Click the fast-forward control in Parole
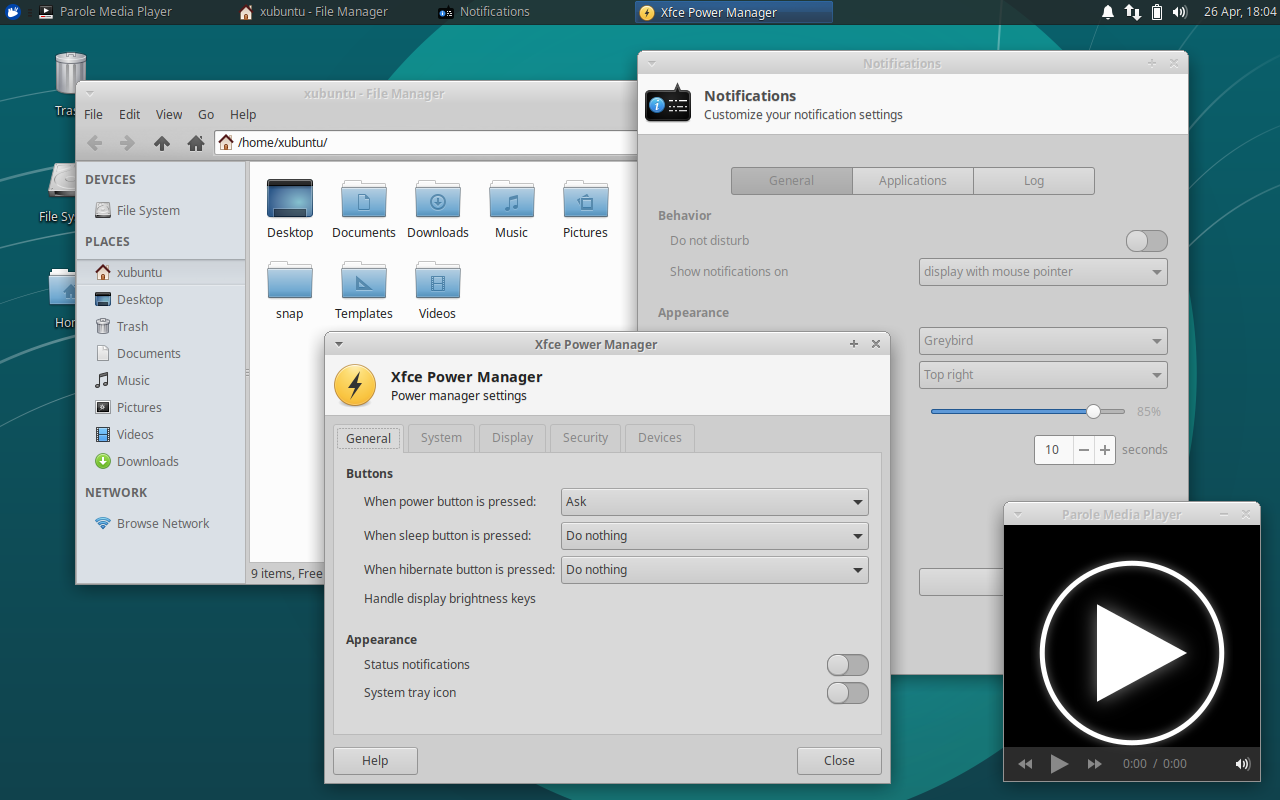Image resolution: width=1280 pixels, height=800 pixels. click(1094, 764)
